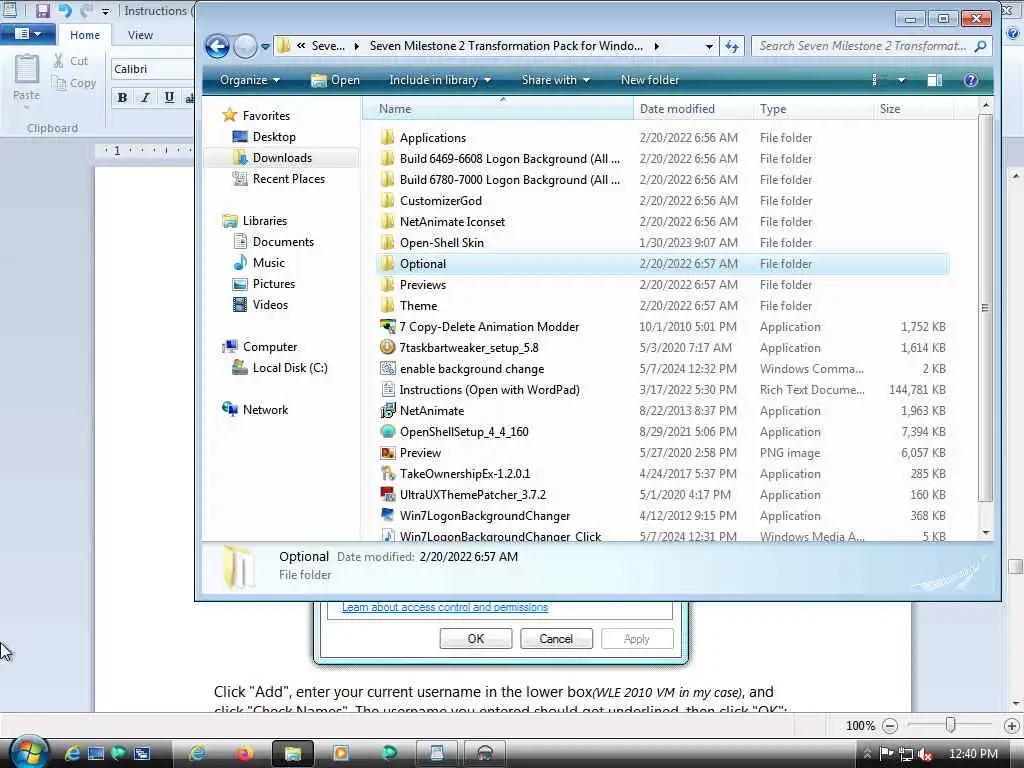Image resolution: width=1024 pixels, height=768 pixels.
Task: Click the muted volume tray icon
Action: click(x=925, y=754)
